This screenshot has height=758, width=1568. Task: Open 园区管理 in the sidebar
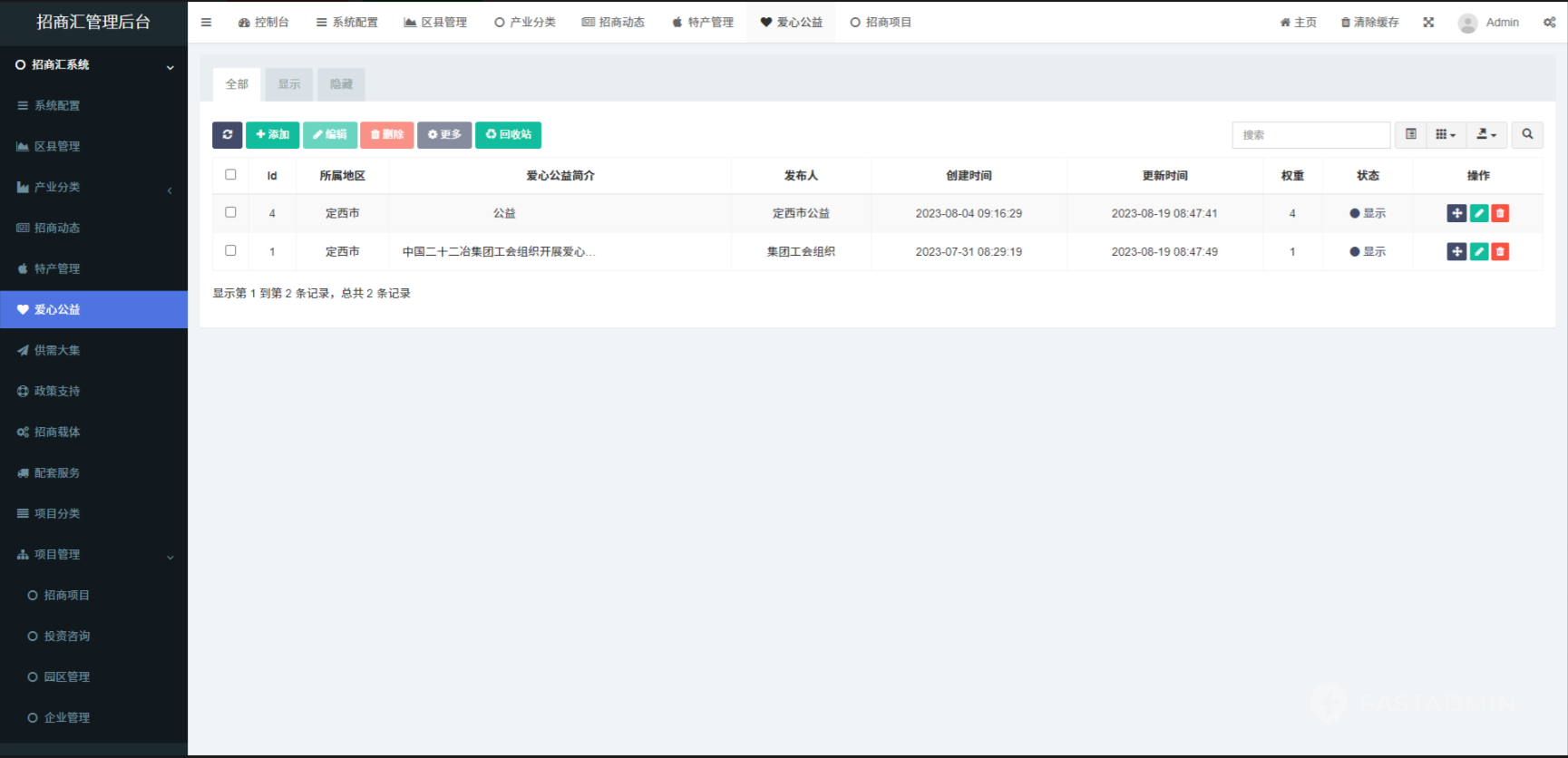coord(93,676)
